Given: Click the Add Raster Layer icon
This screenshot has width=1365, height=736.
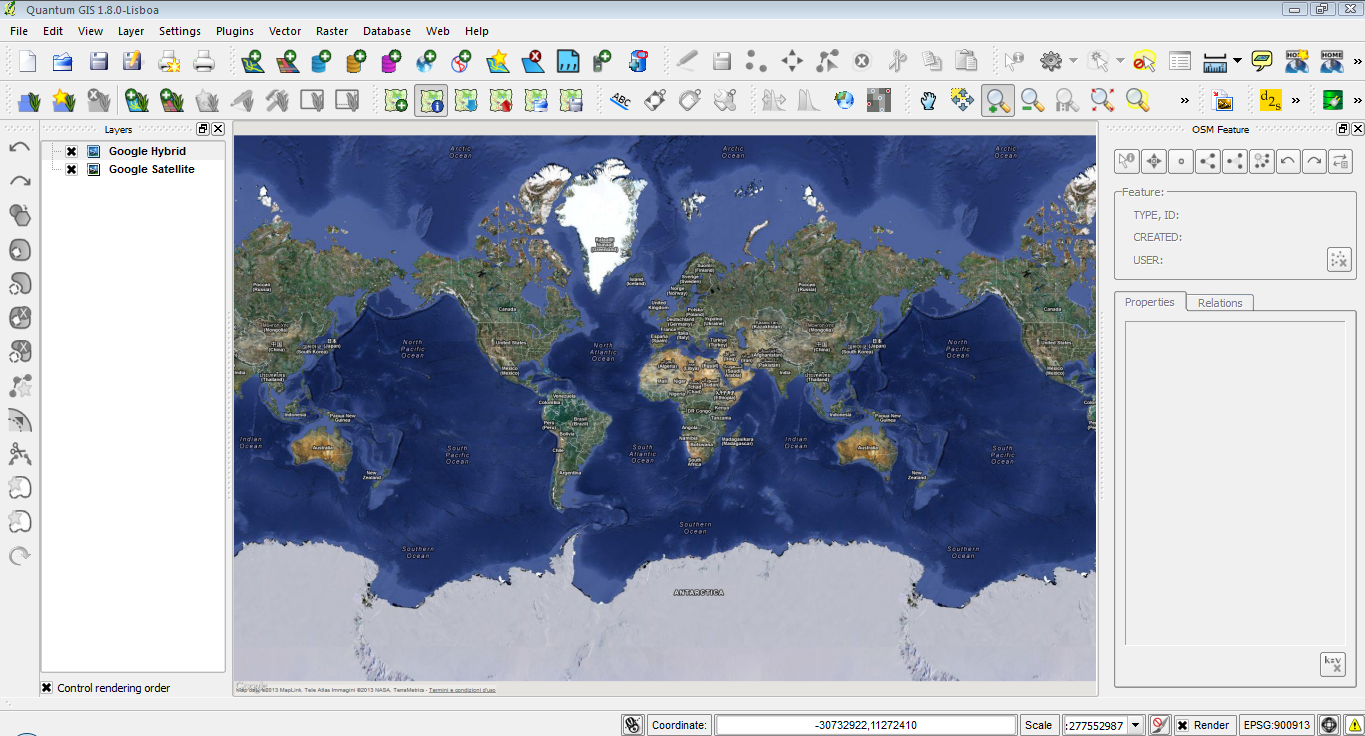Looking at the screenshot, I should 288,61.
